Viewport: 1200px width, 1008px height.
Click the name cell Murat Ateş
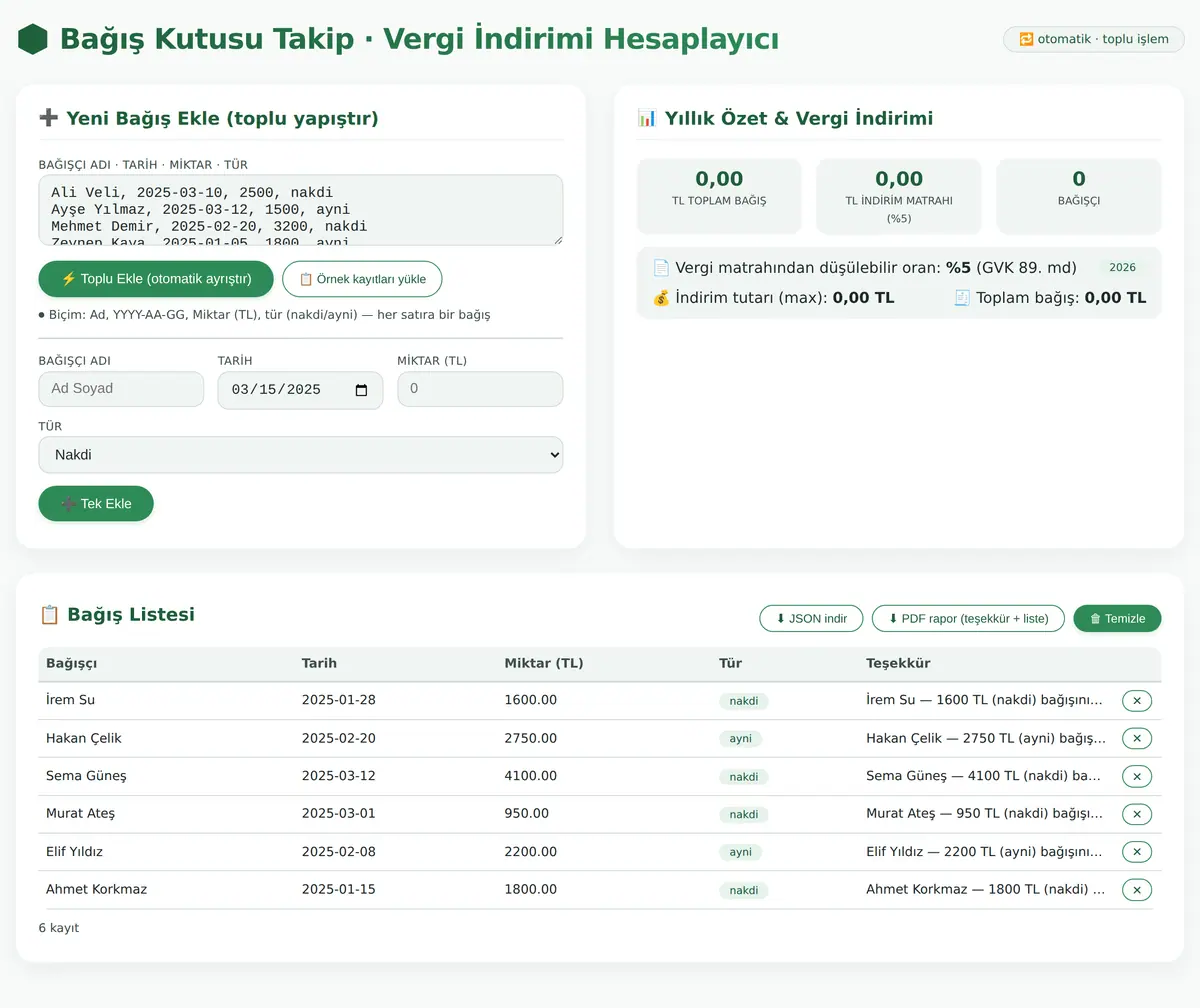point(80,814)
